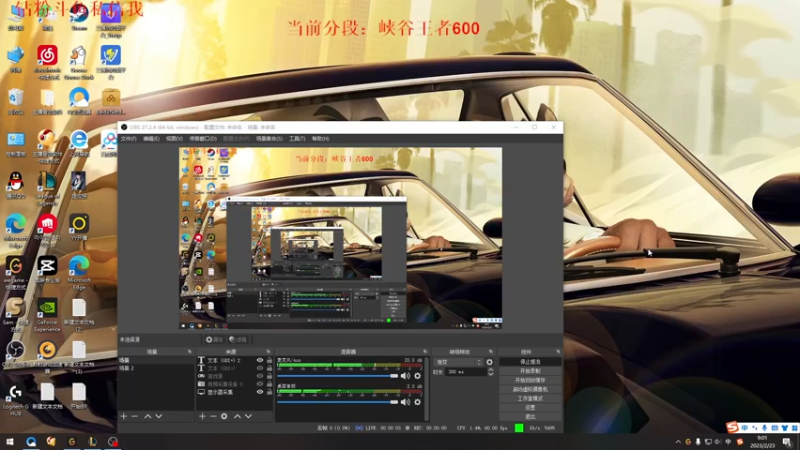Screen dimensions: 800x450
Task: Adjust the desktop audio volume slider
Action: 337,402
